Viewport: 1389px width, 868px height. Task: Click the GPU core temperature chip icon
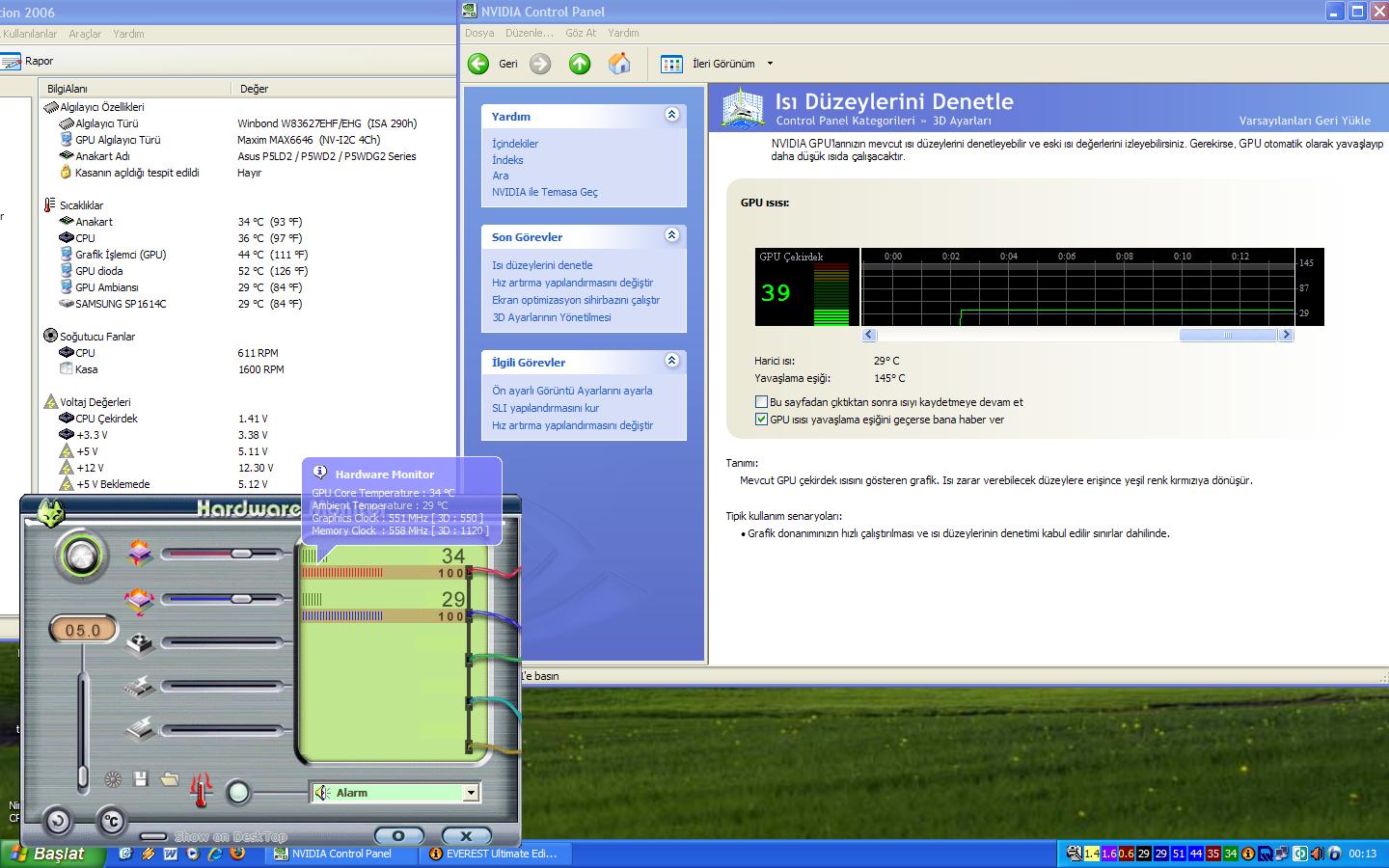tap(140, 554)
